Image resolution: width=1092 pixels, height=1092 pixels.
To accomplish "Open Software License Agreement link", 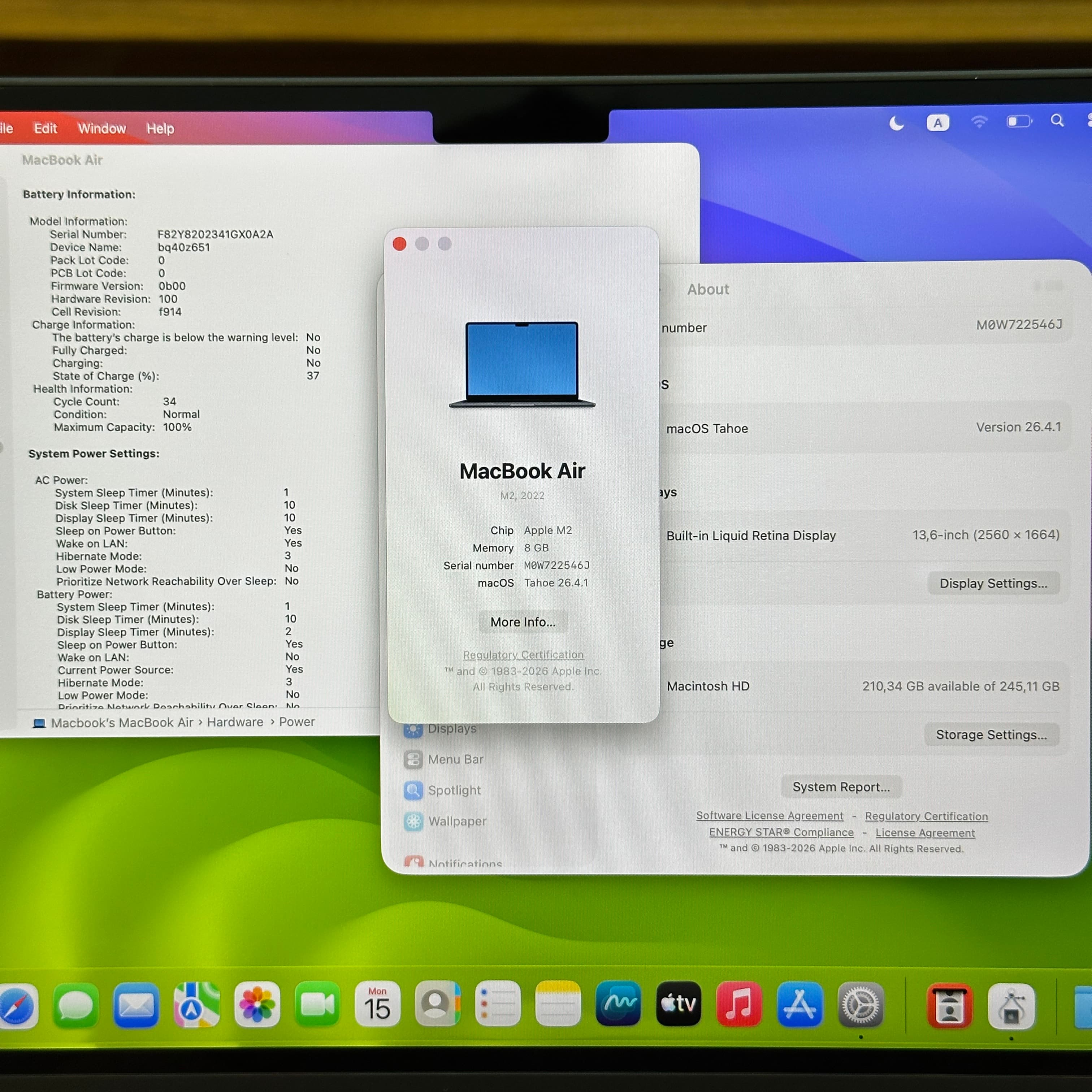I will [769, 816].
